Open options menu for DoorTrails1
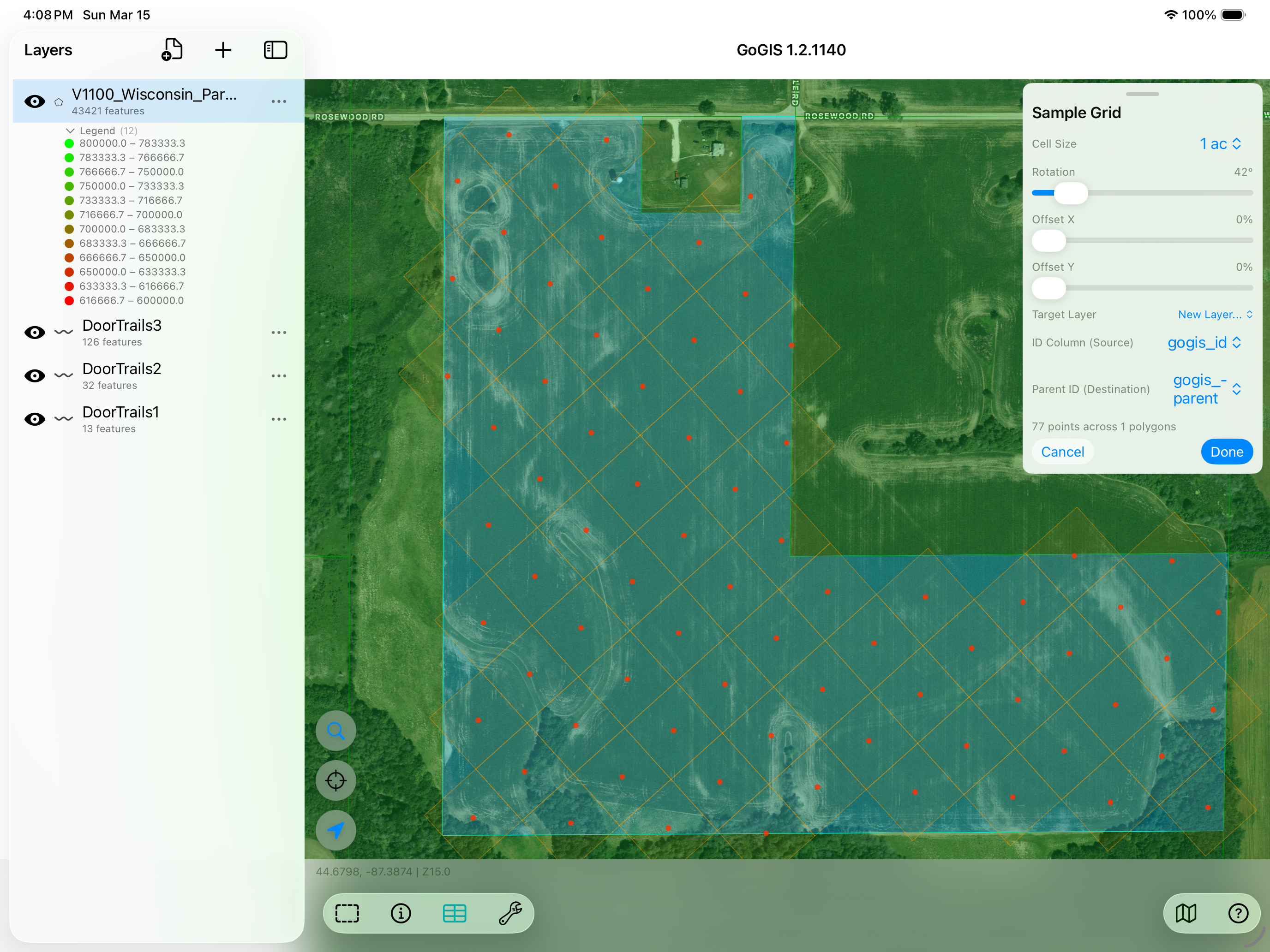Screen dimensions: 1270x952 click(x=279, y=419)
